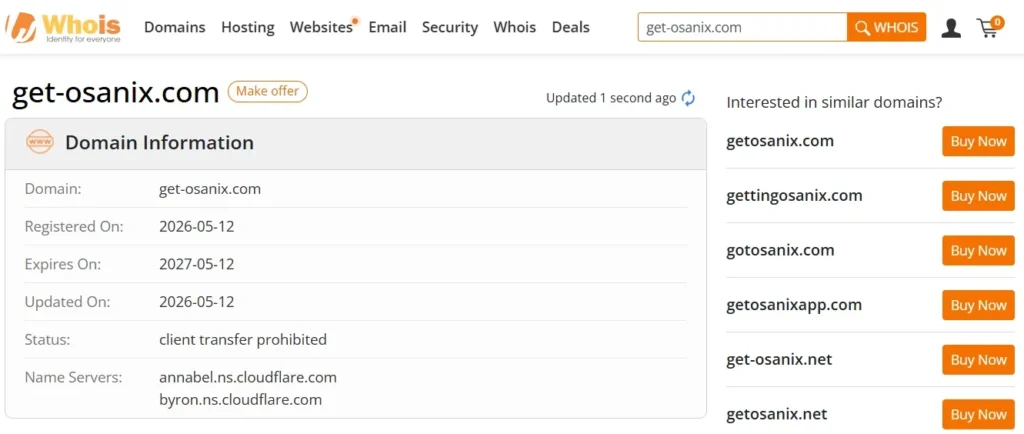
Task: Click the Registered On label
Action: click(74, 226)
